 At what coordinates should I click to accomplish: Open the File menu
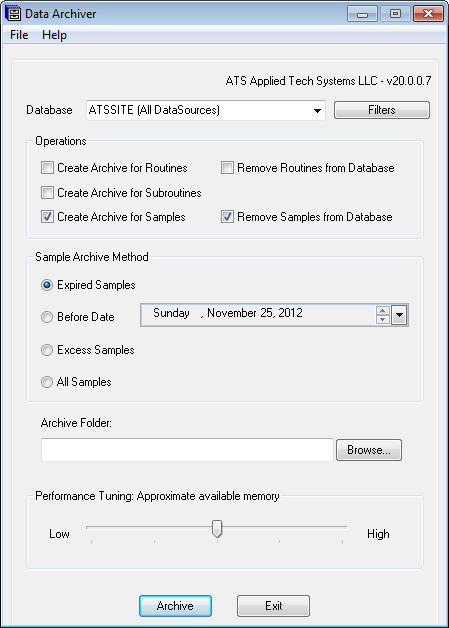(x=19, y=35)
